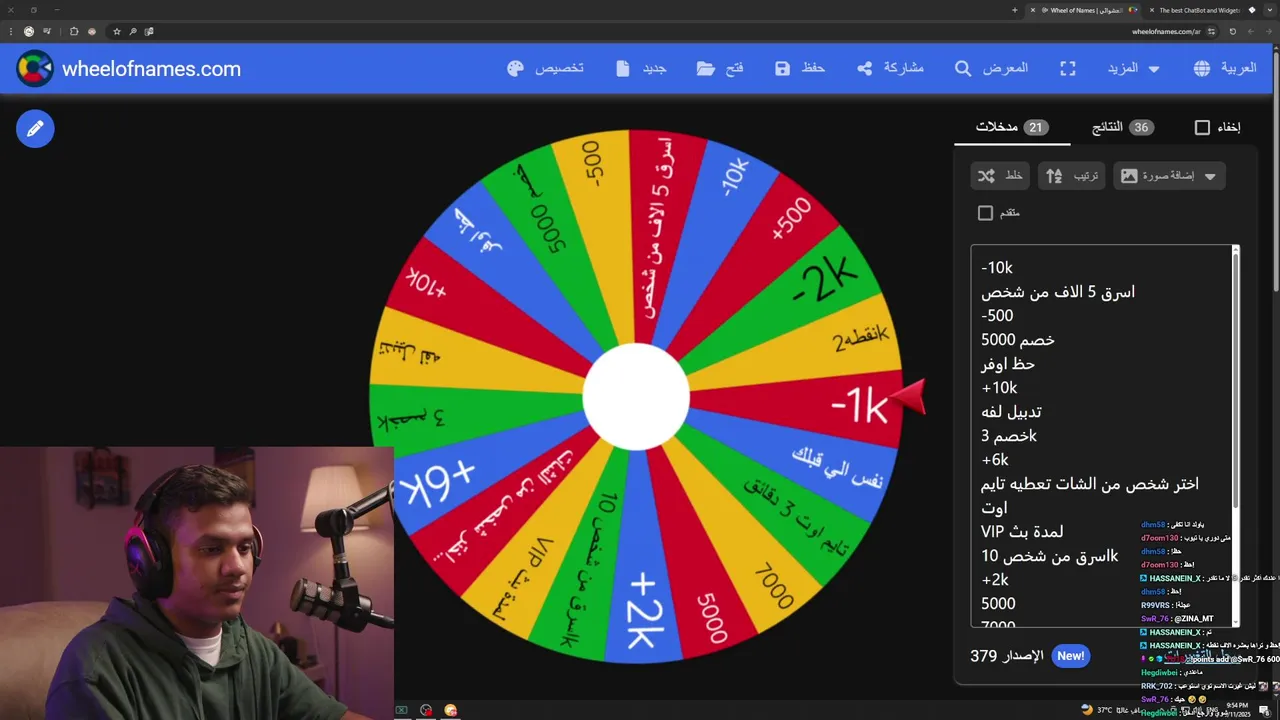Select the Wheel of Names browser tab

(1085, 10)
